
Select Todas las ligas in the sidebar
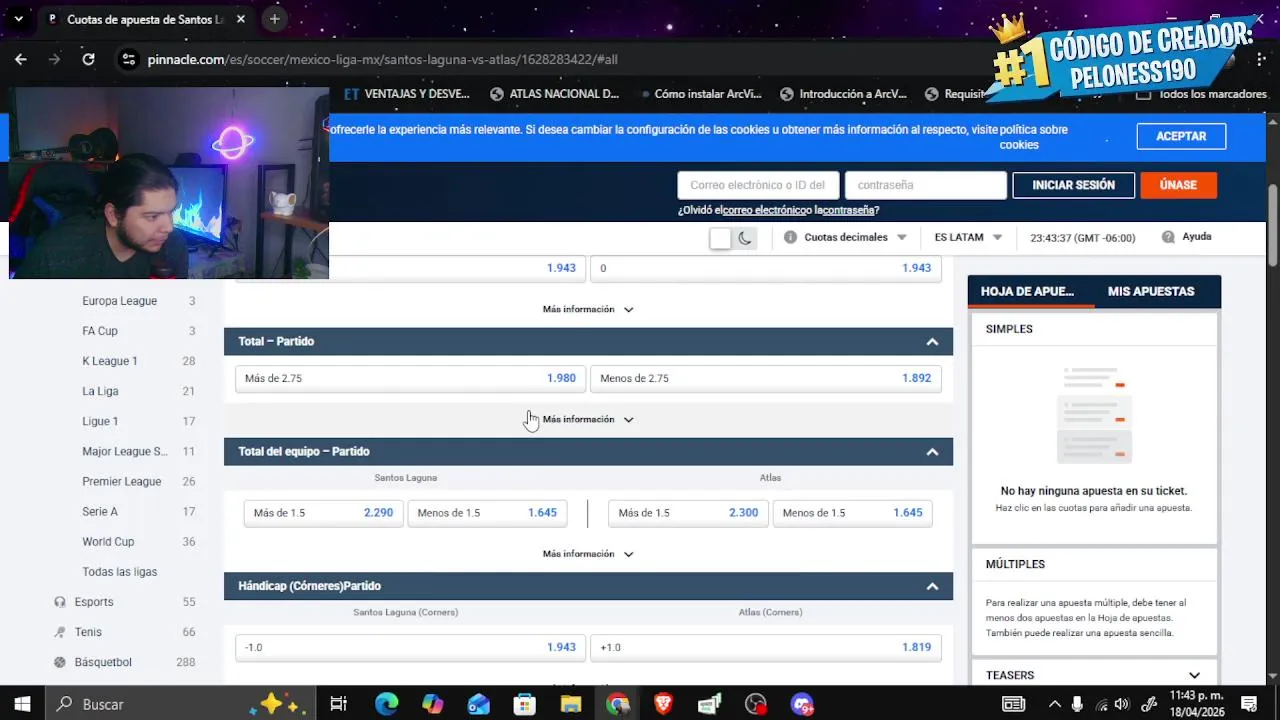120,572
